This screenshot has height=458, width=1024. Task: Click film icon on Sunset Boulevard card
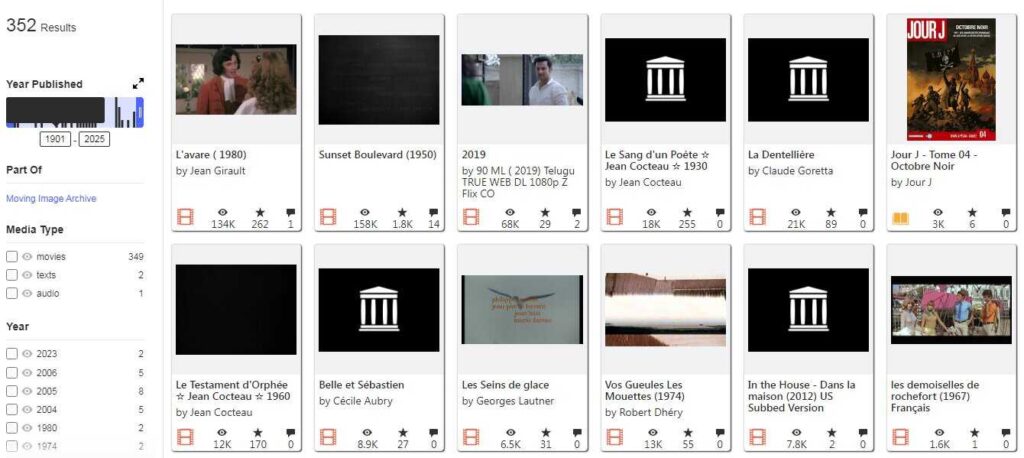328,217
